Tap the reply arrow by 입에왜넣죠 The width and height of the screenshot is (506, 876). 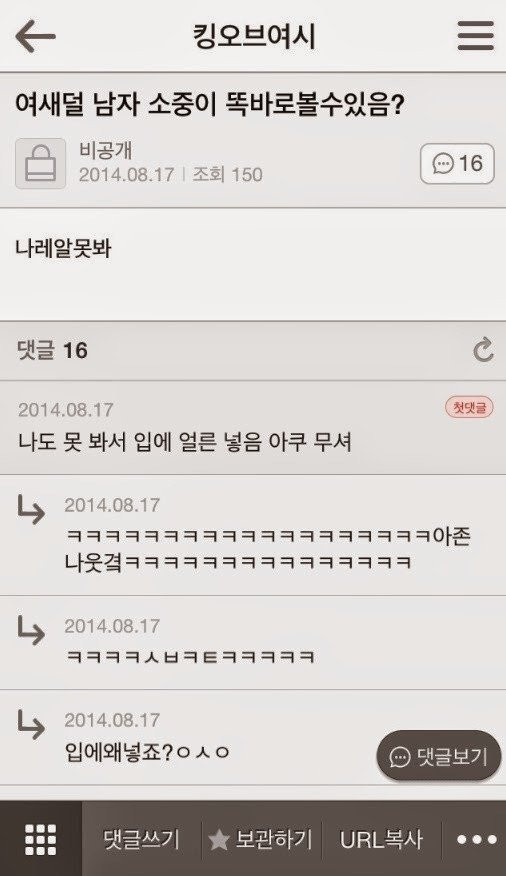pos(31,724)
